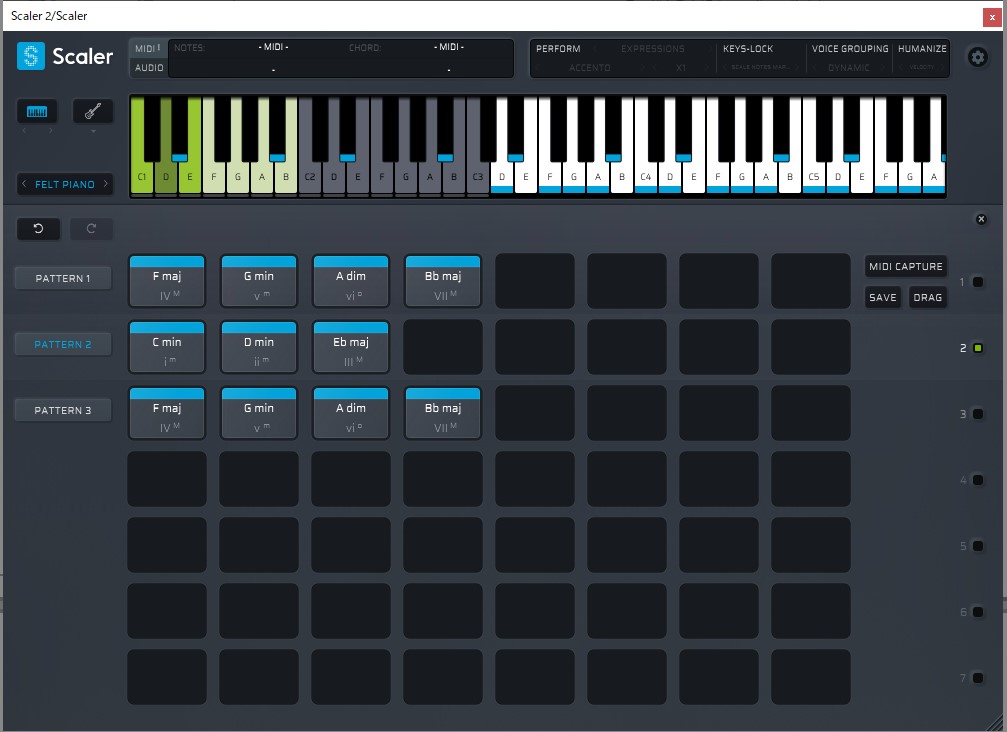Select the Bb maj chord in Pattern 1
Image resolution: width=1007 pixels, height=732 pixels.
pos(442,281)
